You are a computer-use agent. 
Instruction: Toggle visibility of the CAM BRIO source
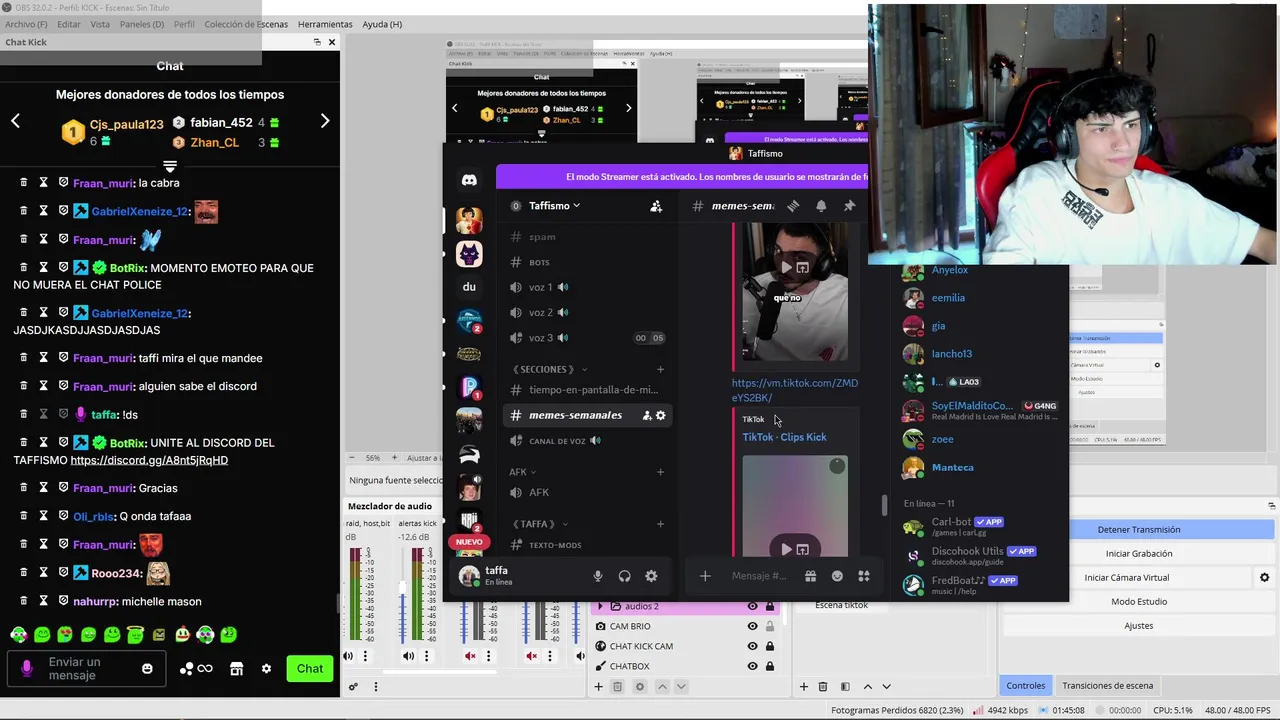point(752,626)
